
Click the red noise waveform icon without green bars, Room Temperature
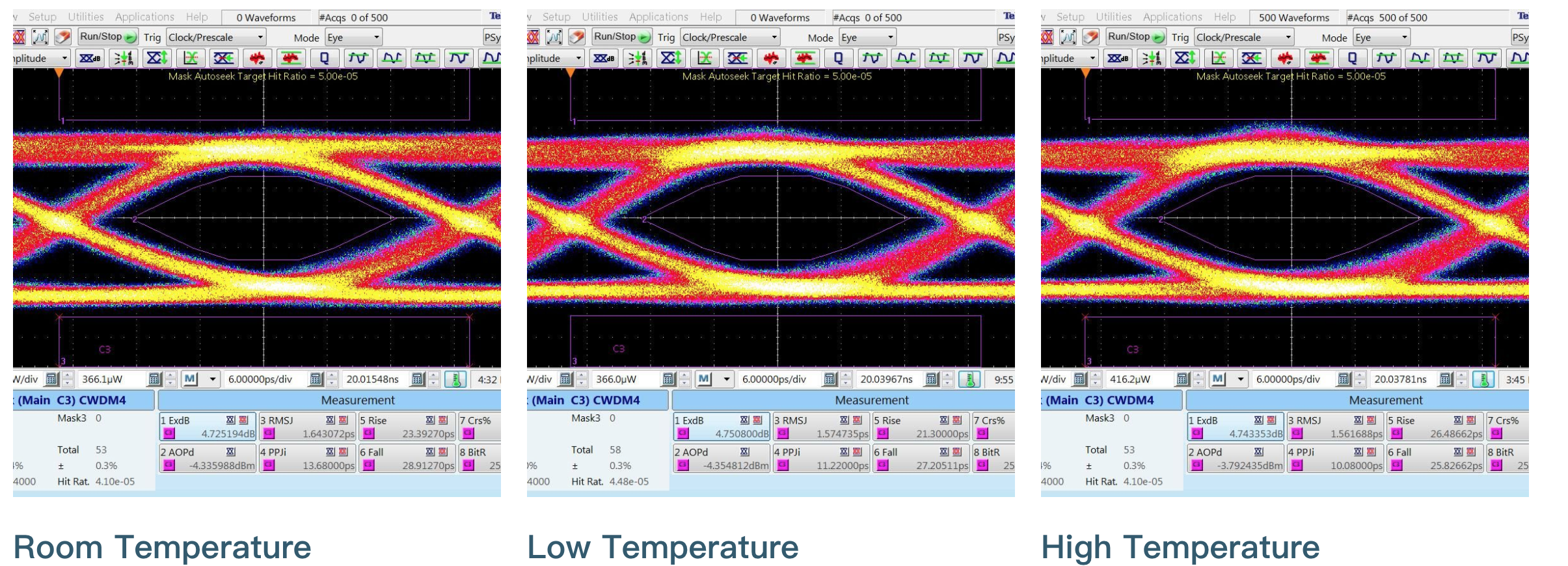[258, 58]
